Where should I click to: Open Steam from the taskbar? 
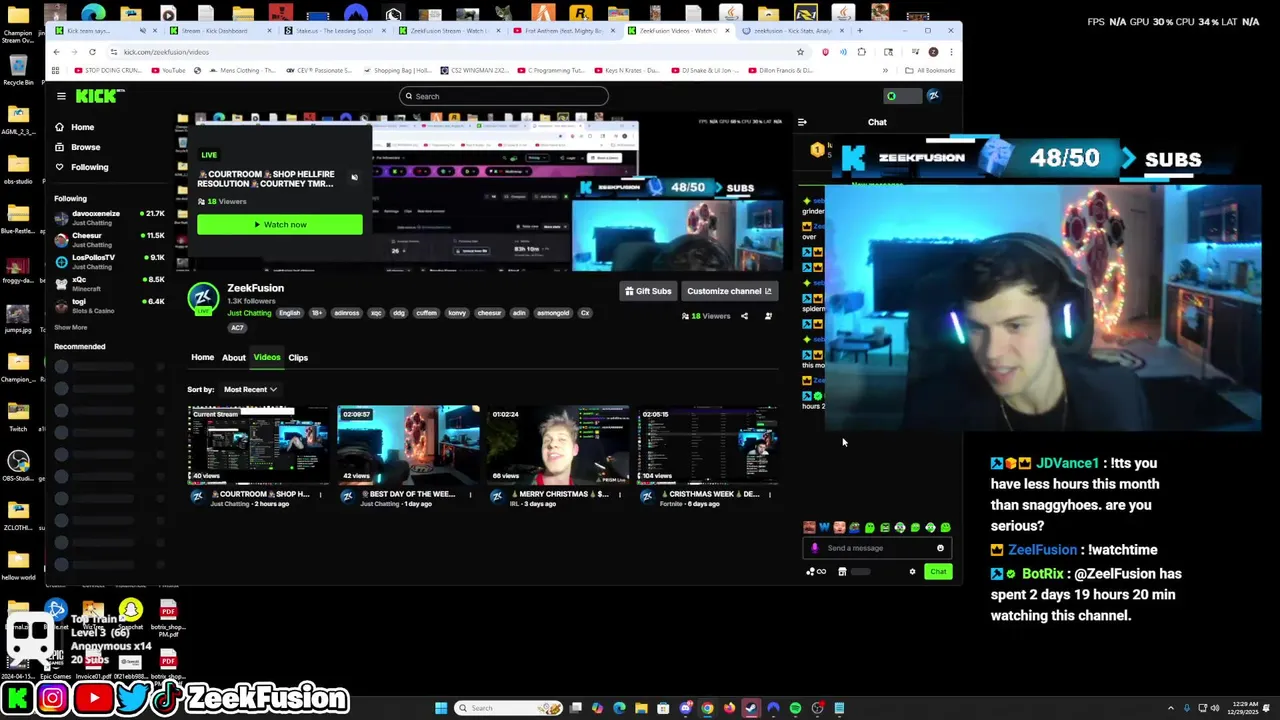click(751, 708)
